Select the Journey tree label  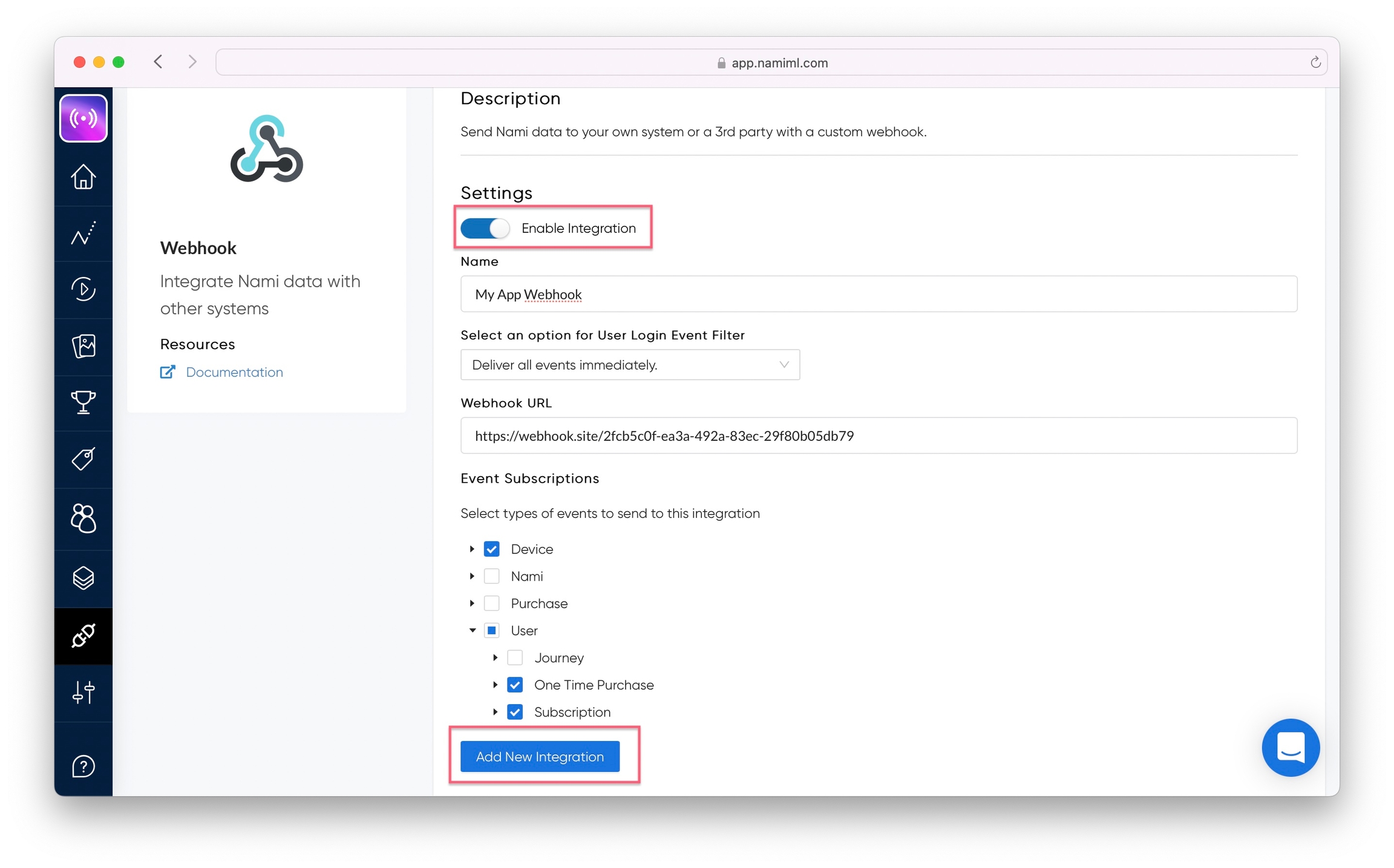click(558, 658)
